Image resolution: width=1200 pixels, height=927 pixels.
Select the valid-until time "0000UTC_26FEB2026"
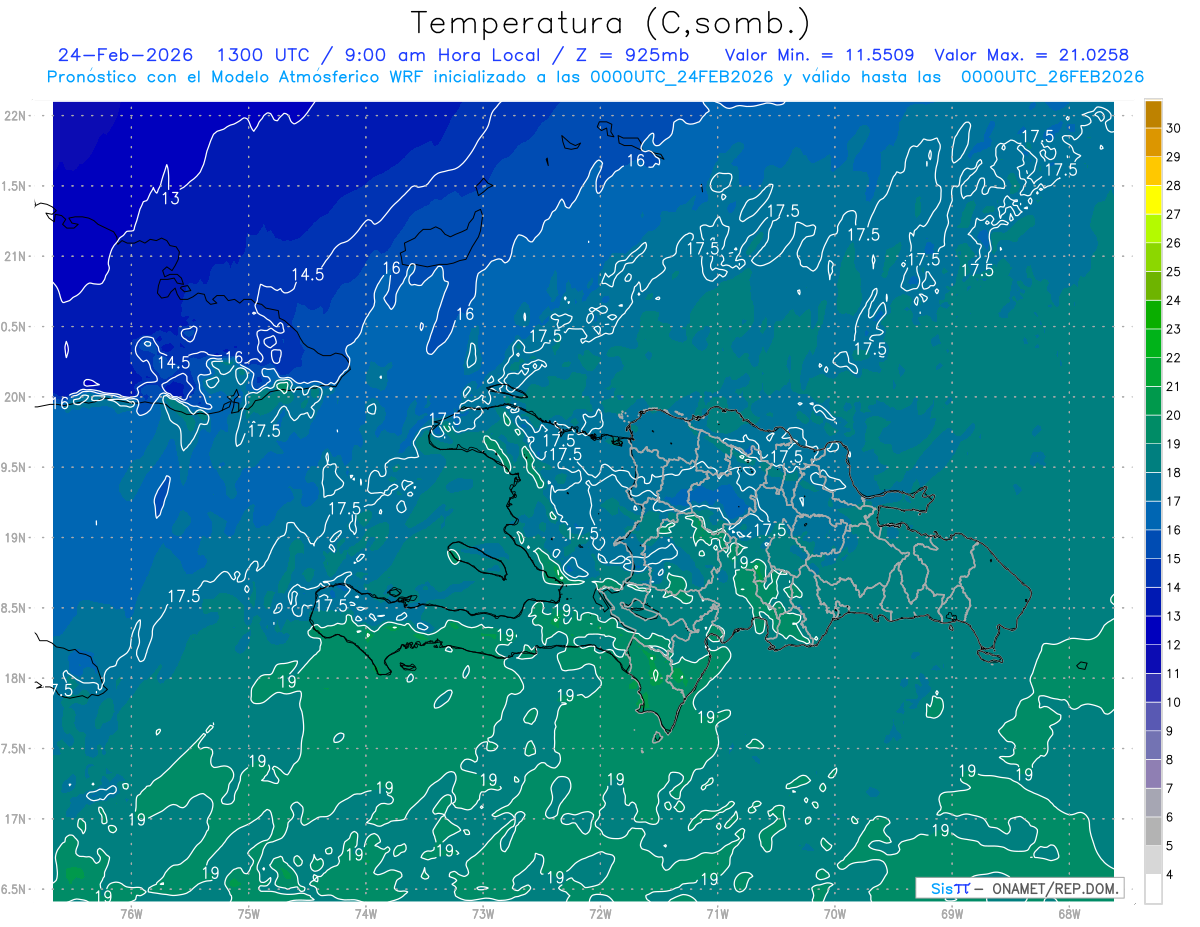[x=1052, y=77]
